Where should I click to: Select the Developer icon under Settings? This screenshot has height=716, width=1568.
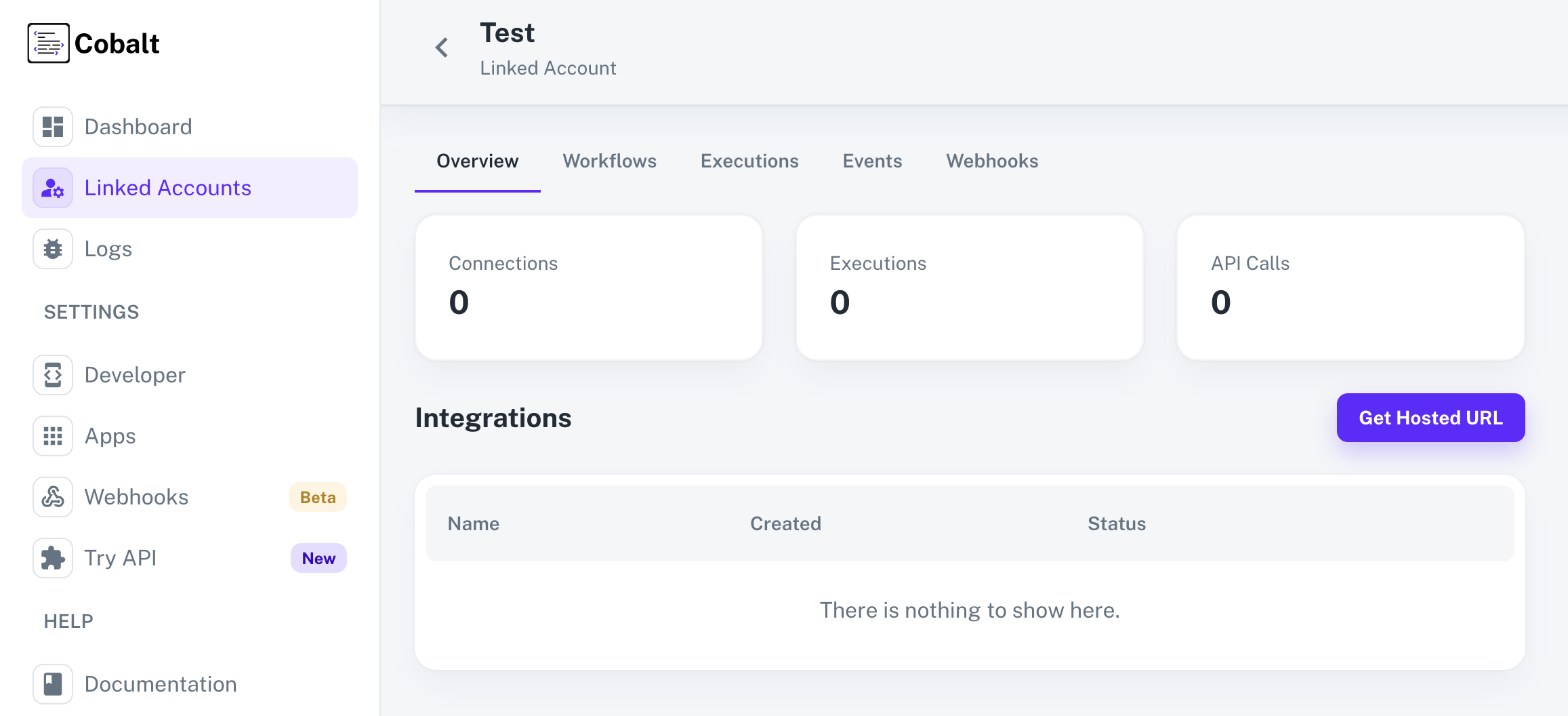52,374
